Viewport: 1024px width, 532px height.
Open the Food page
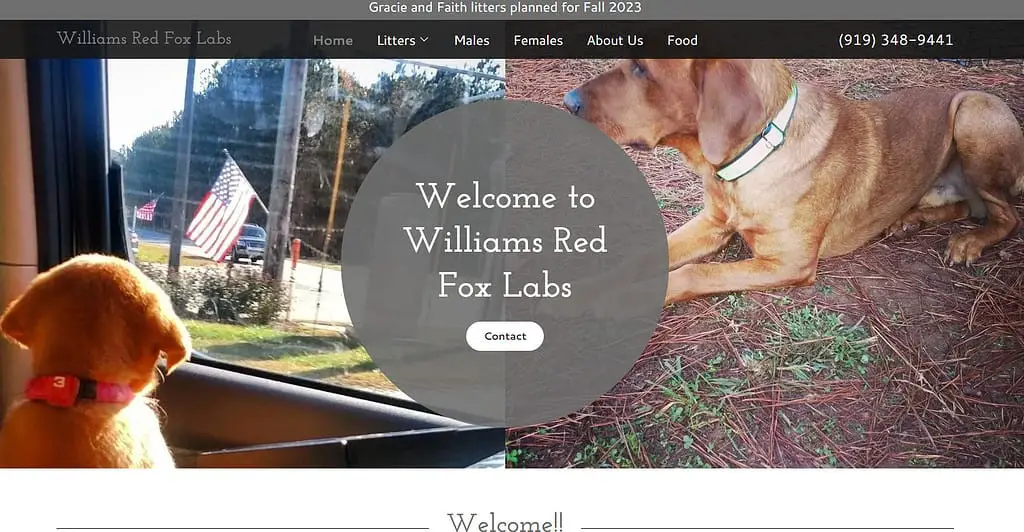[682, 40]
